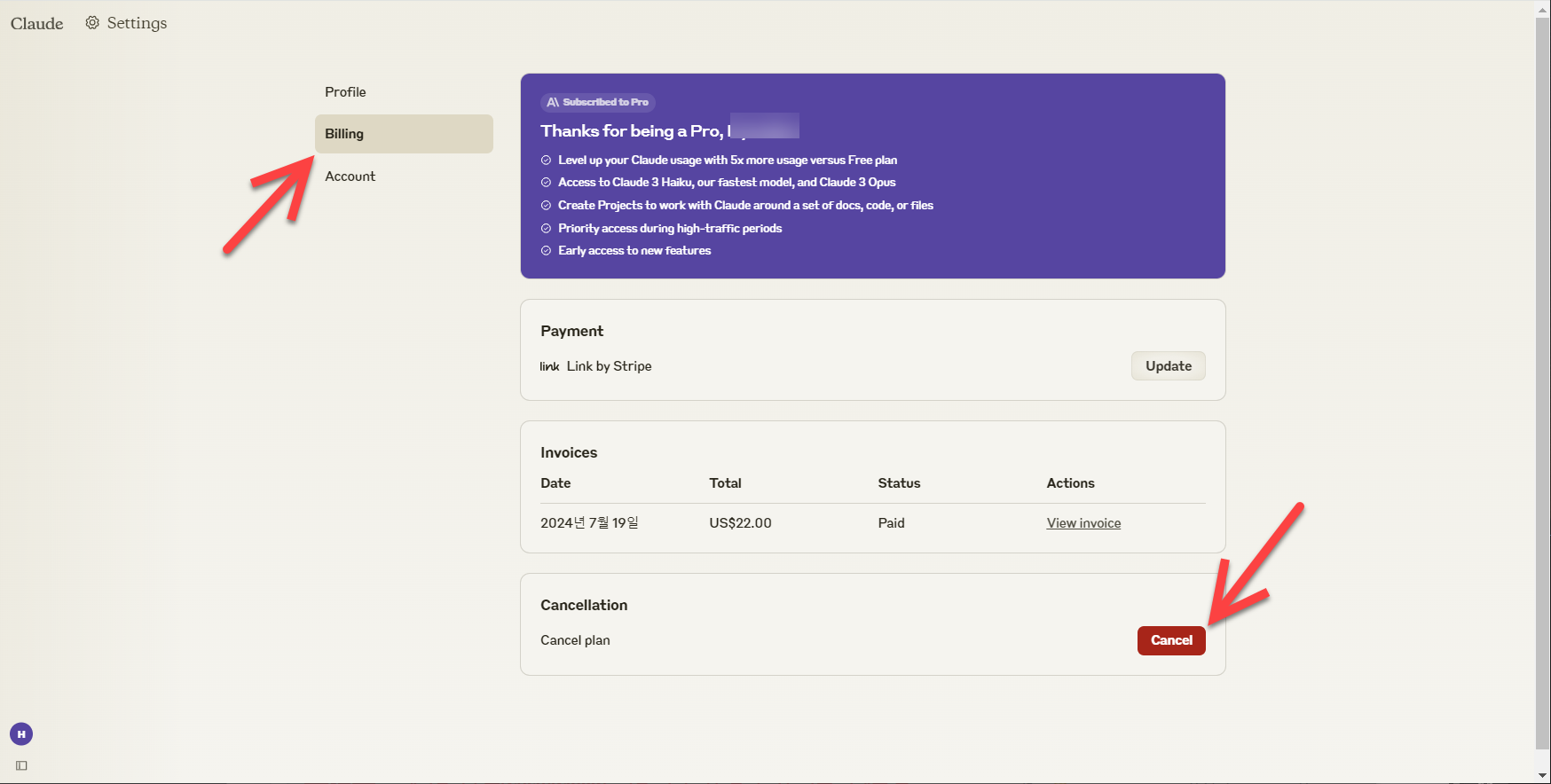Click the invoice total US$22.00
The image size is (1551, 784).
[740, 523]
